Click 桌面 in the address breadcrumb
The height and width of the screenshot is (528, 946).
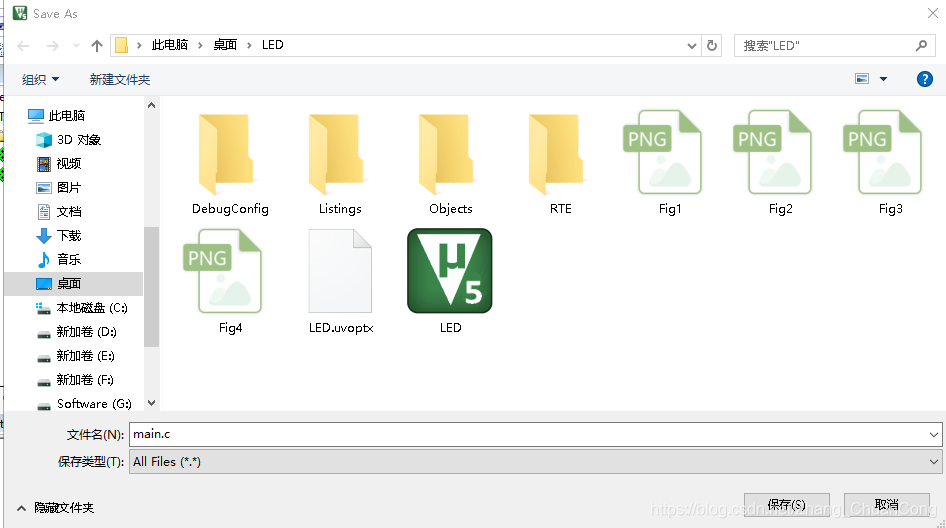pyautogui.click(x=225, y=45)
